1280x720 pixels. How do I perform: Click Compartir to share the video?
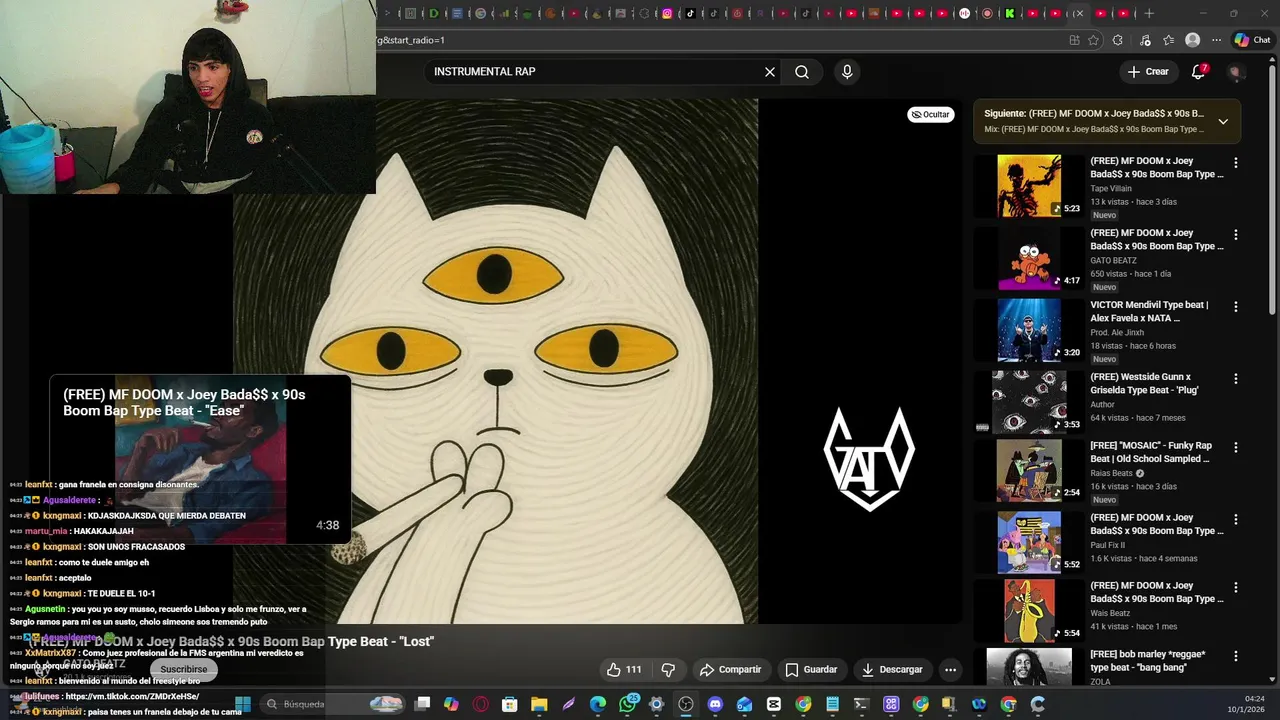tap(731, 670)
